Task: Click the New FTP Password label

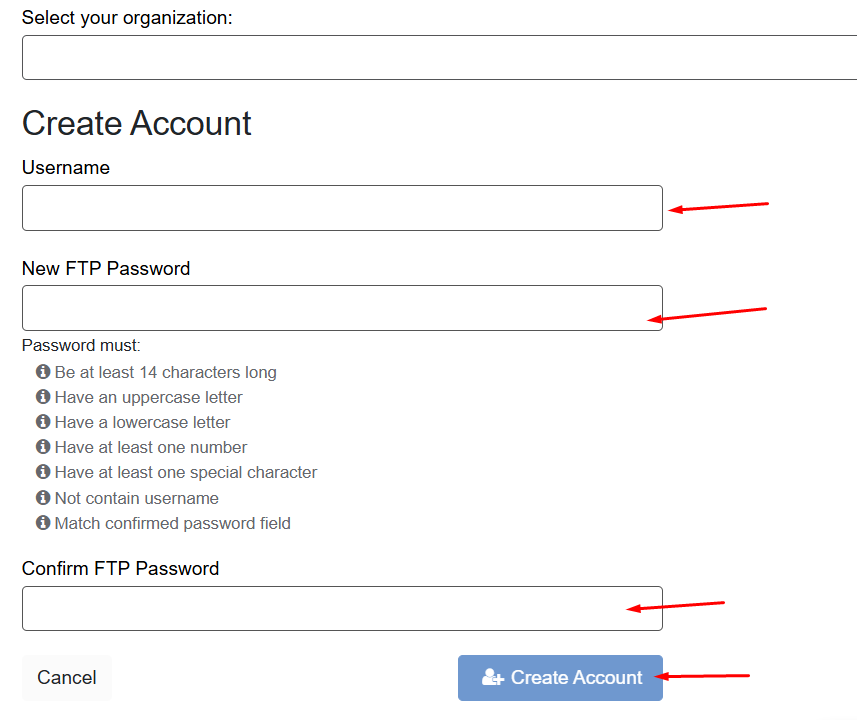Action: tap(106, 268)
